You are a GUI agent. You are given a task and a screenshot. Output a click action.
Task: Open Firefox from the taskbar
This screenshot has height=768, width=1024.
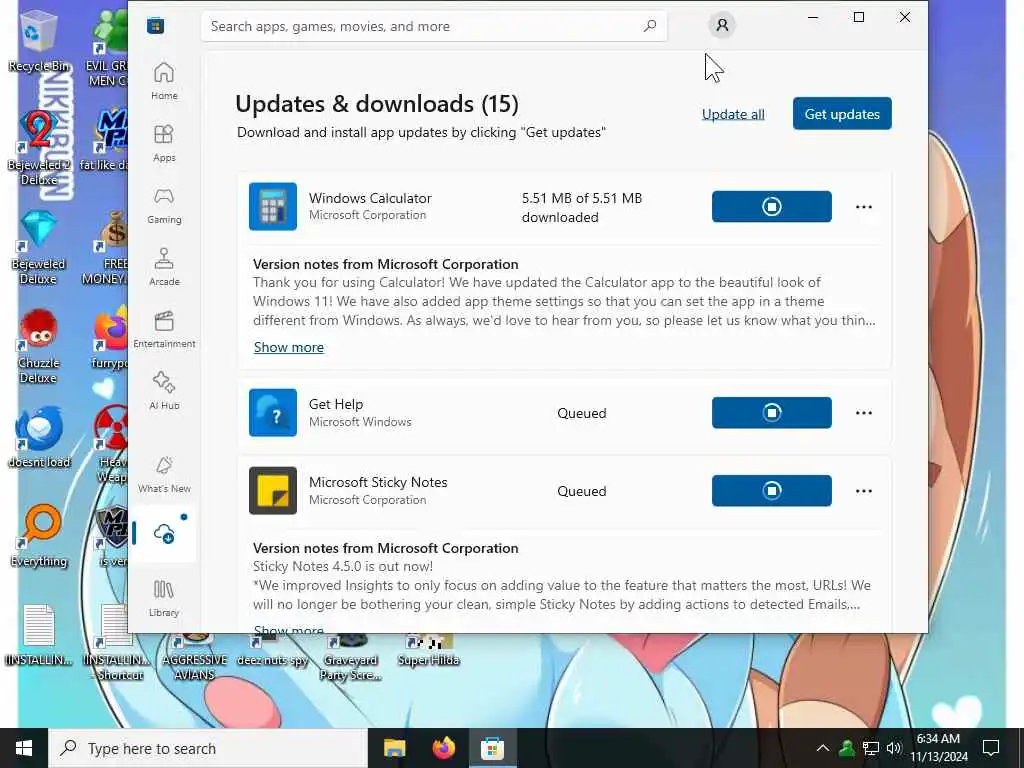coord(443,748)
